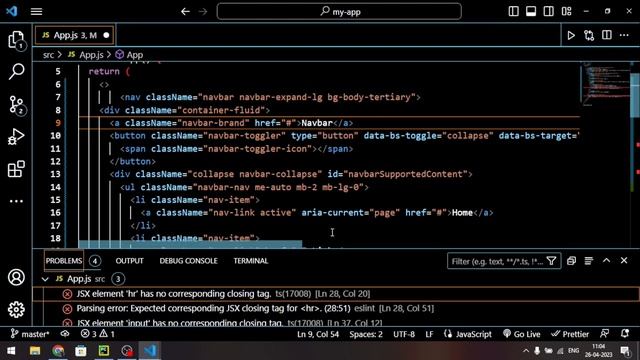Open the problems filter funnel options

[x=551, y=261]
